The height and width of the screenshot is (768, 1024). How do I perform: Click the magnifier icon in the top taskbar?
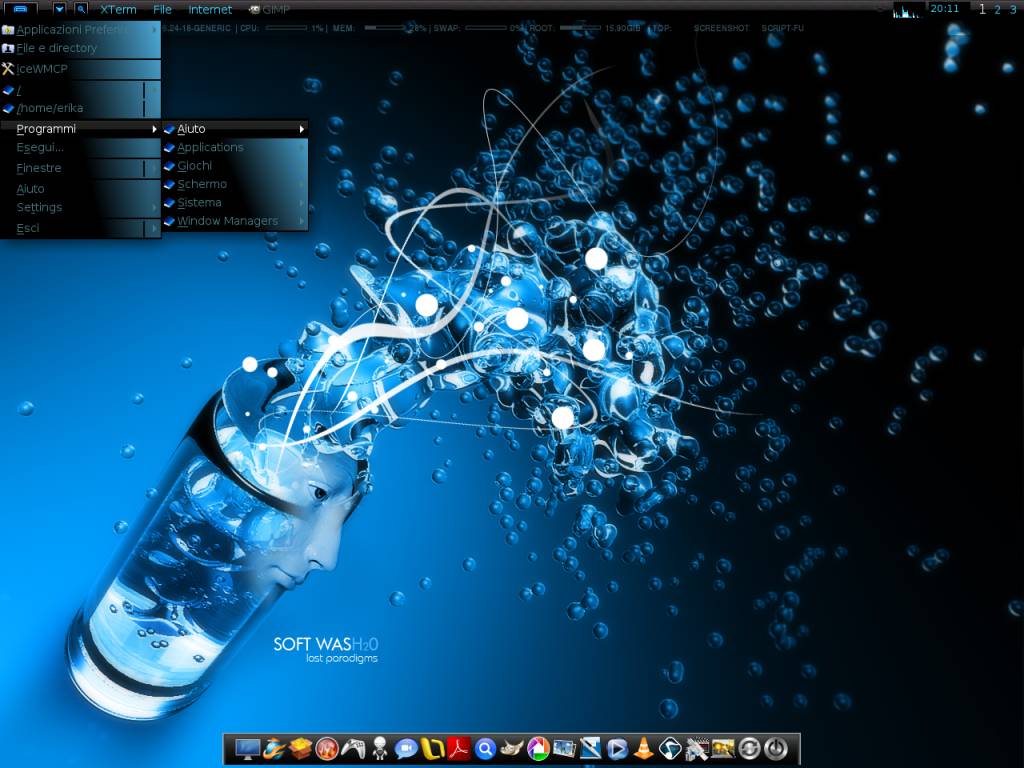pyautogui.click(x=80, y=9)
